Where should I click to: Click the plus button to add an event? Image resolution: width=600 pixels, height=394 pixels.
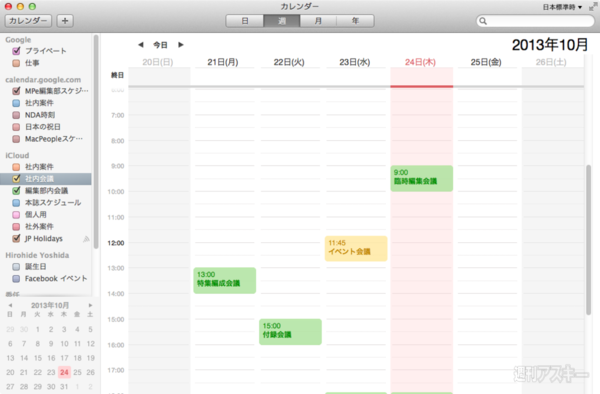click(65, 21)
